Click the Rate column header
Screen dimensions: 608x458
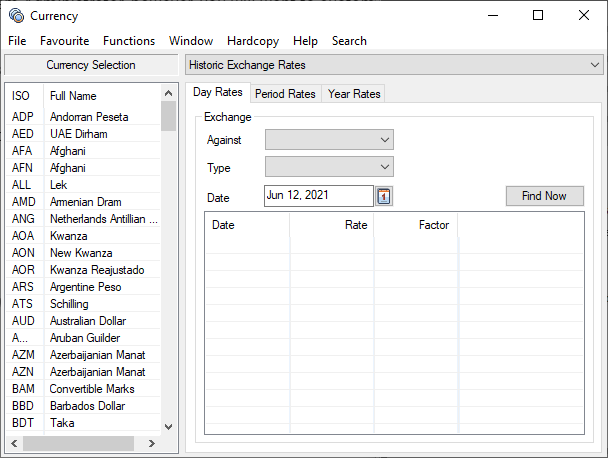click(332, 225)
